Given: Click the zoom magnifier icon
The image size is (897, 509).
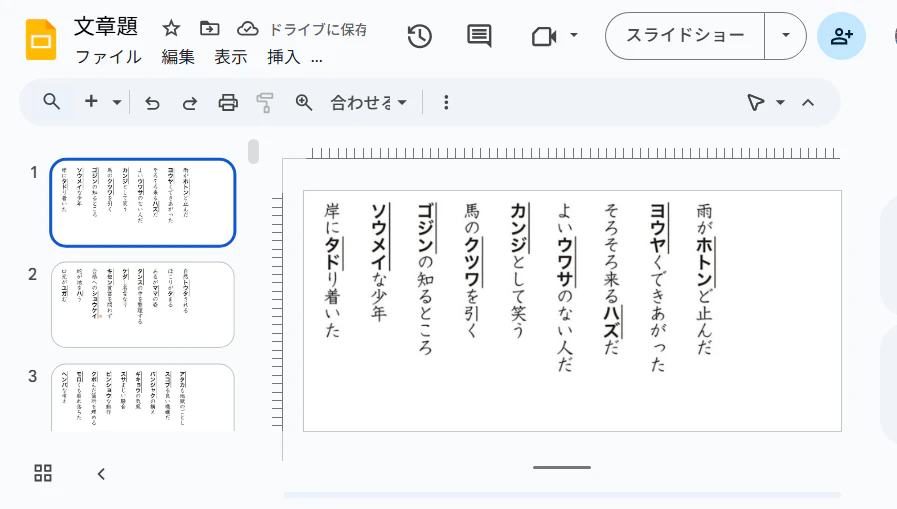Looking at the screenshot, I should click(304, 103).
